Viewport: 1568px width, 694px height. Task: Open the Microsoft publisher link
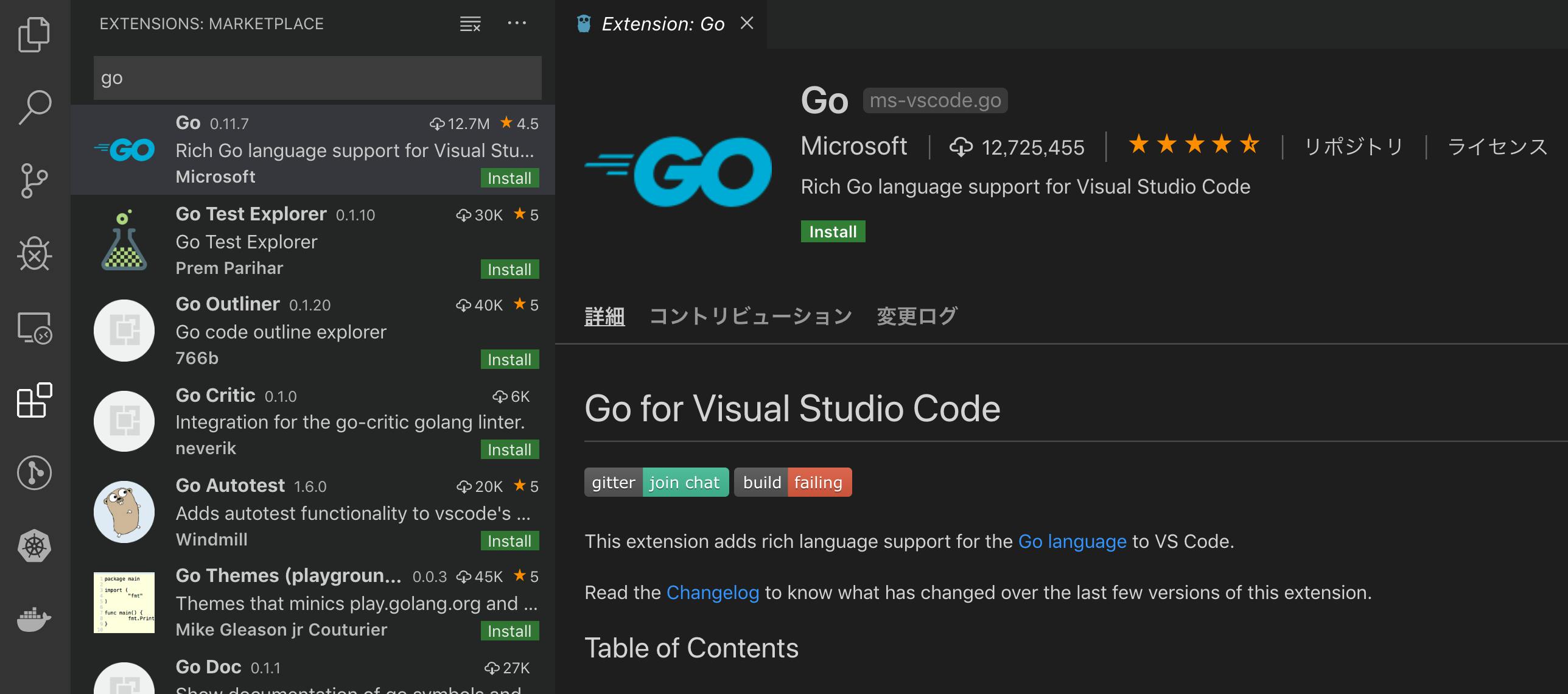pyautogui.click(x=853, y=146)
